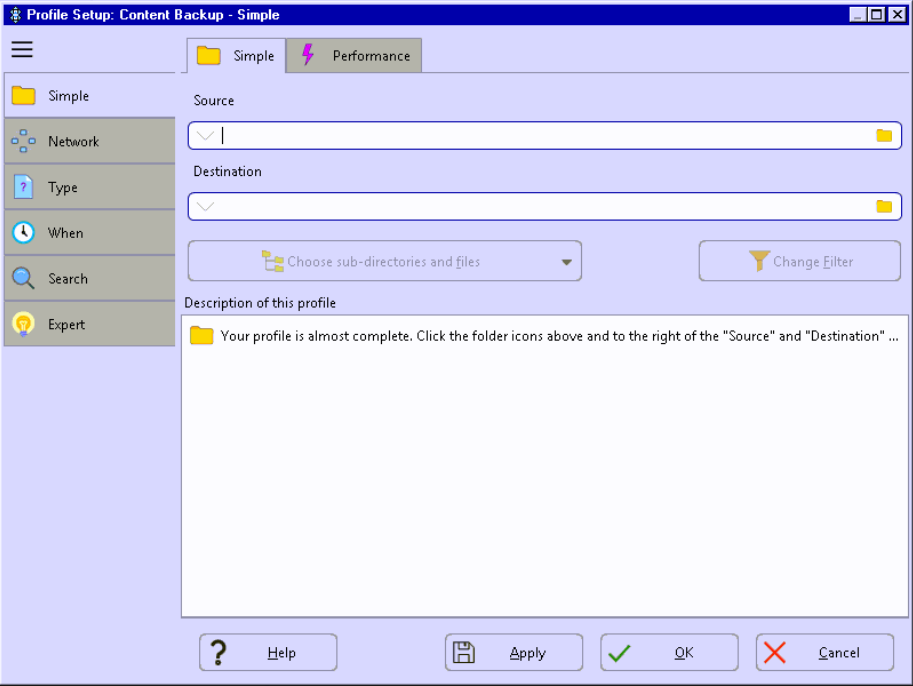Switch to the Performance tab
Image resolution: width=913 pixels, height=686 pixels.
(354, 56)
